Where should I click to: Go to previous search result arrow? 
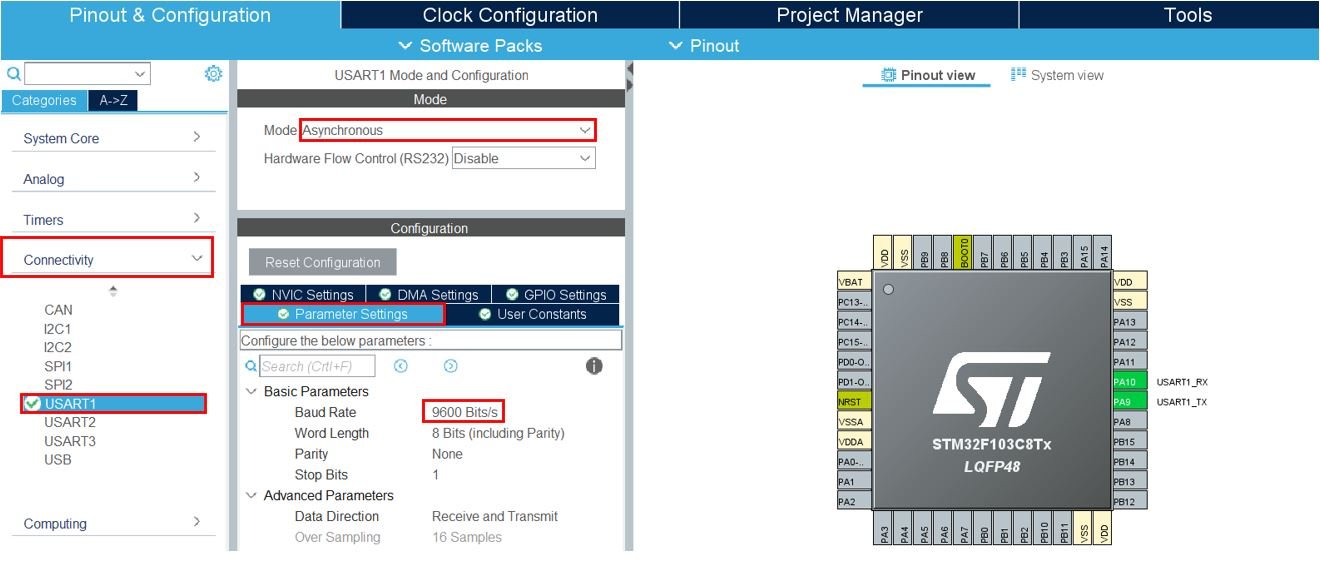tap(401, 366)
